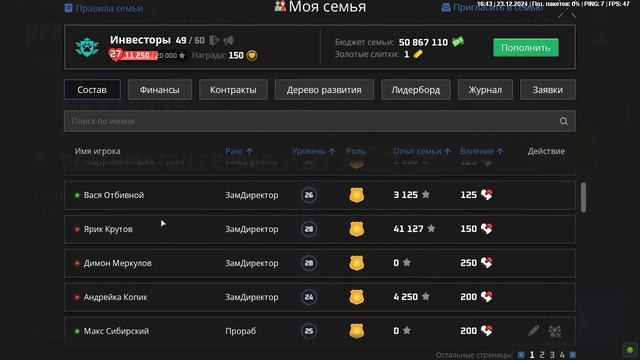
Task: Sort members by Влияние column
Action: (482, 151)
